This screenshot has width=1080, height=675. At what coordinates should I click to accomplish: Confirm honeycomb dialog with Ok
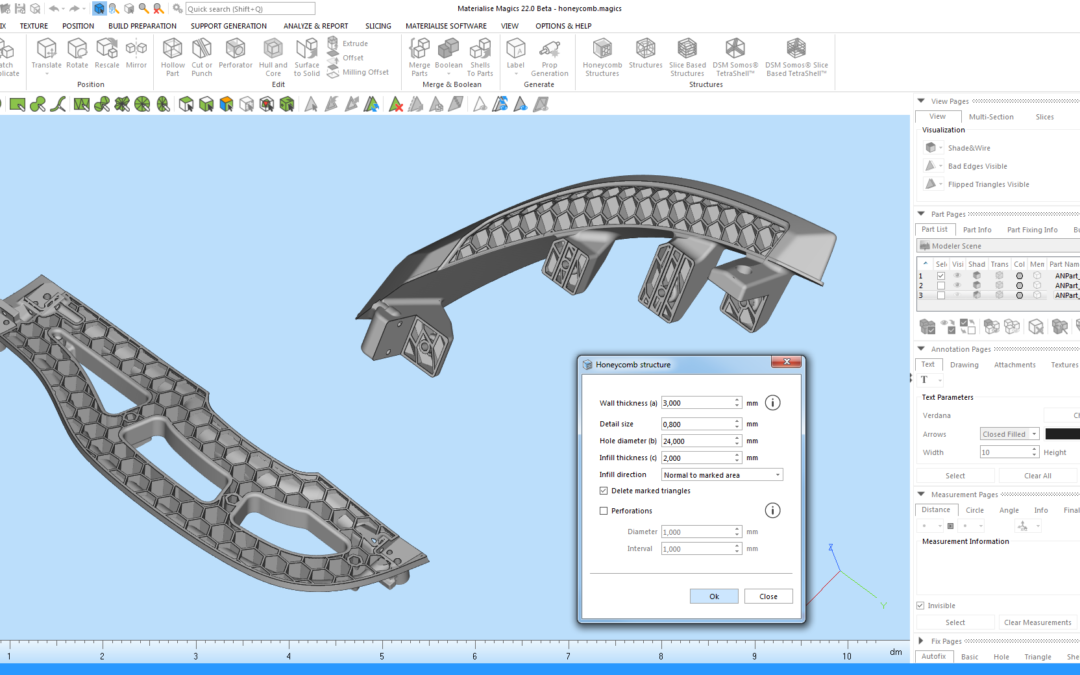pyautogui.click(x=714, y=596)
